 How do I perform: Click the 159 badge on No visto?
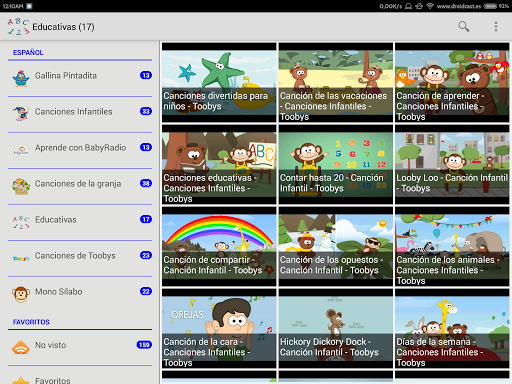point(144,345)
